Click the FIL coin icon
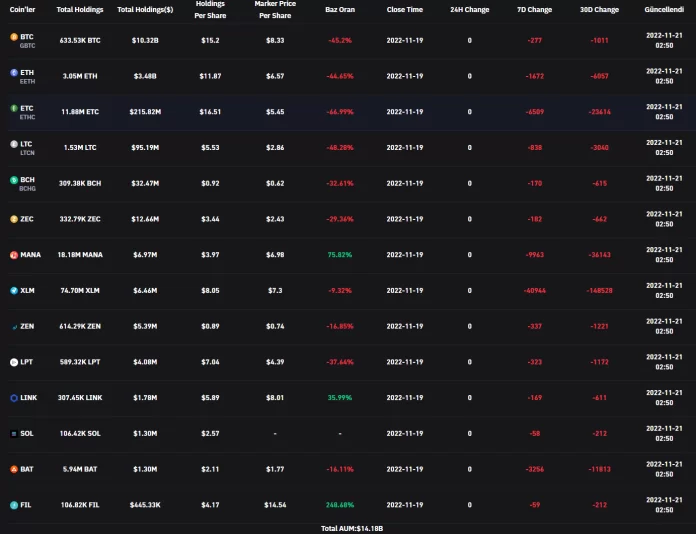The image size is (696, 534). point(13,505)
